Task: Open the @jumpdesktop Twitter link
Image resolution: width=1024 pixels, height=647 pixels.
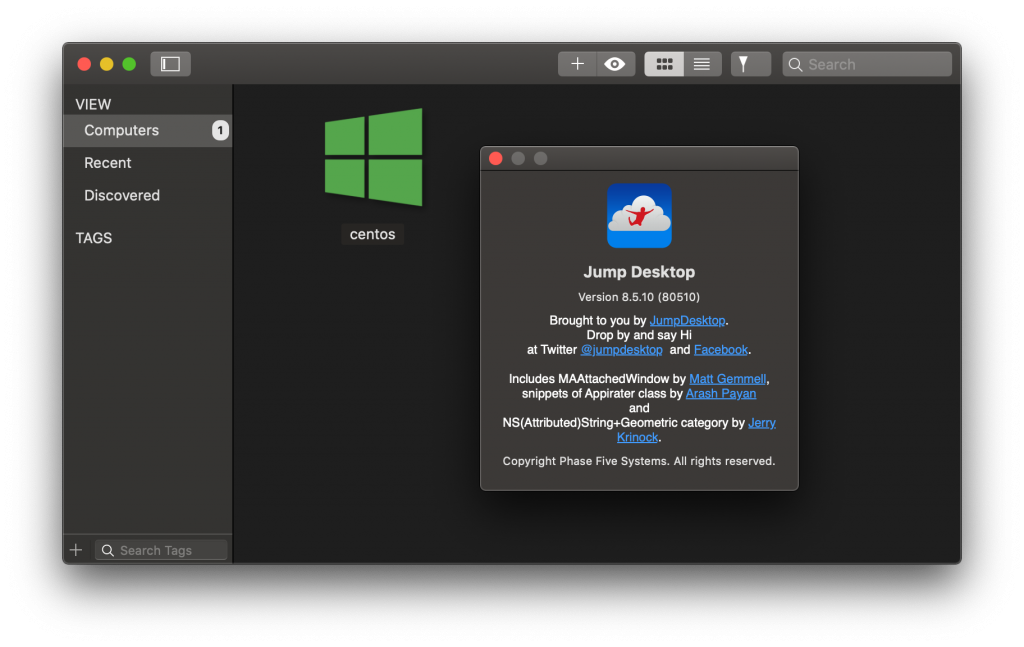Action: click(x=621, y=350)
